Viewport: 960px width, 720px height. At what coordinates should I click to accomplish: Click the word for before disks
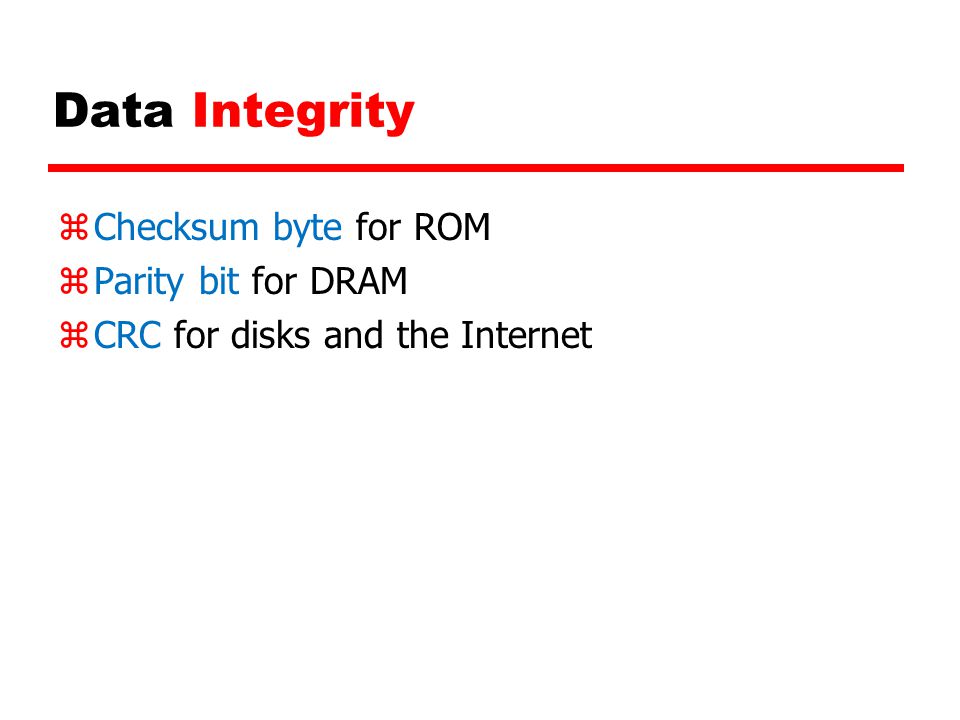click(196, 335)
